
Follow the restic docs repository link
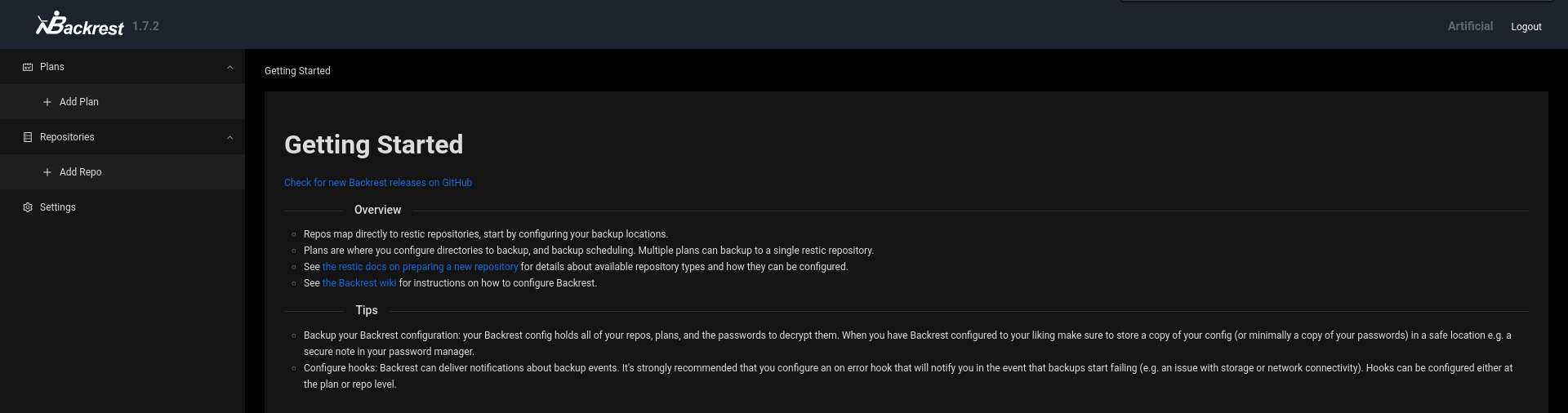(x=420, y=267)
